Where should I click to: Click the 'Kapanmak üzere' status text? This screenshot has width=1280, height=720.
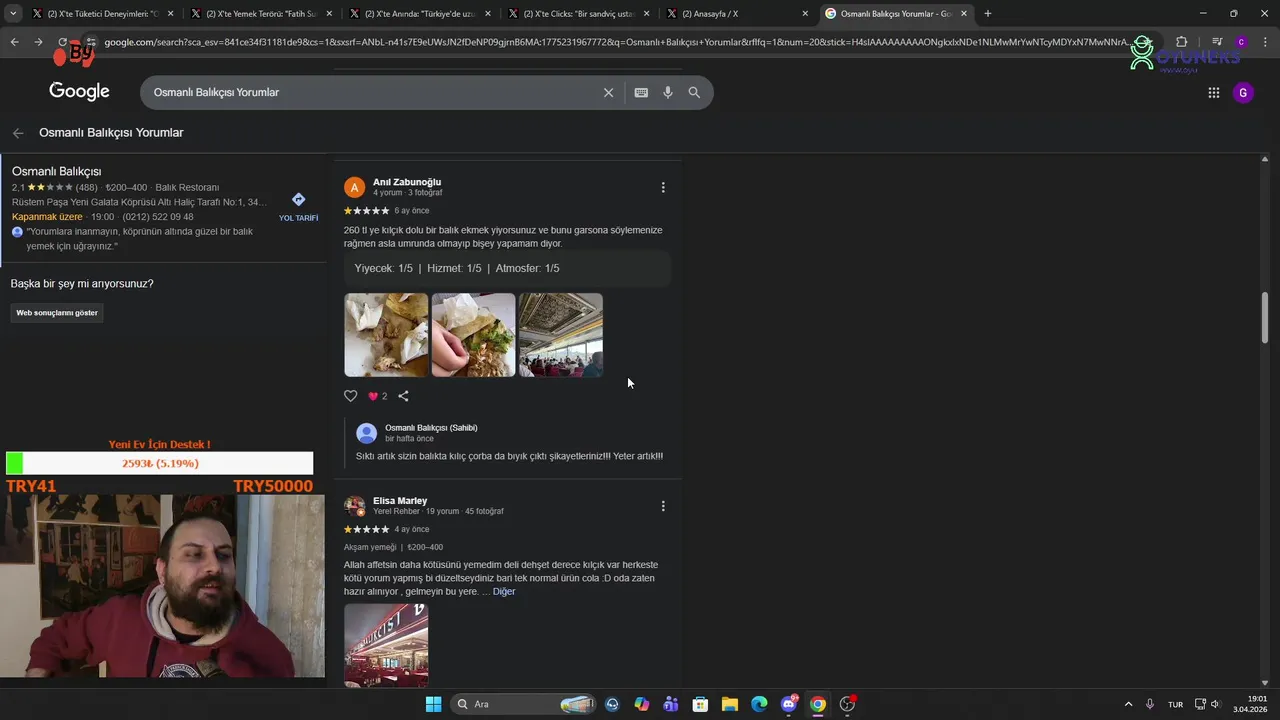(x=47, y=217)
